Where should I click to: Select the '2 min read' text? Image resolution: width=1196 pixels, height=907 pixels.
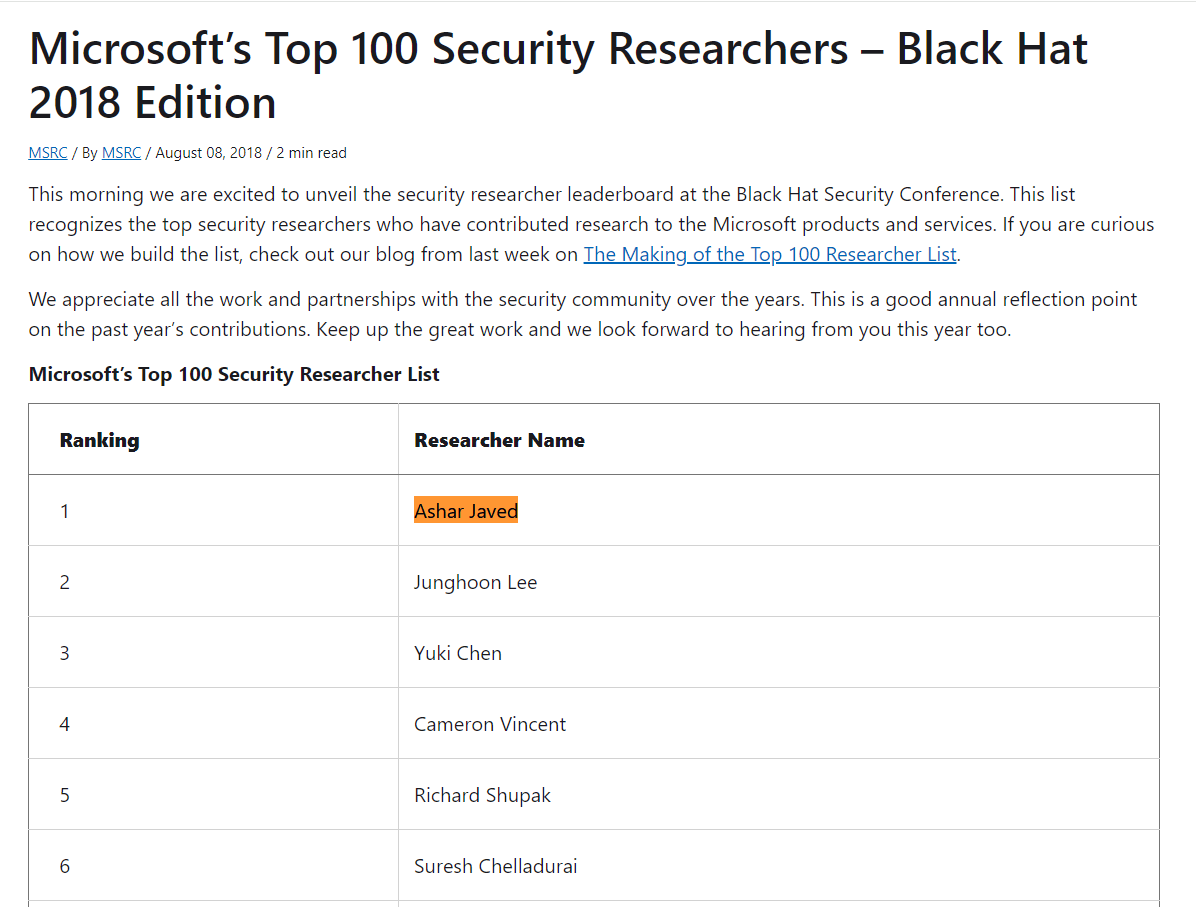[311, 153]
